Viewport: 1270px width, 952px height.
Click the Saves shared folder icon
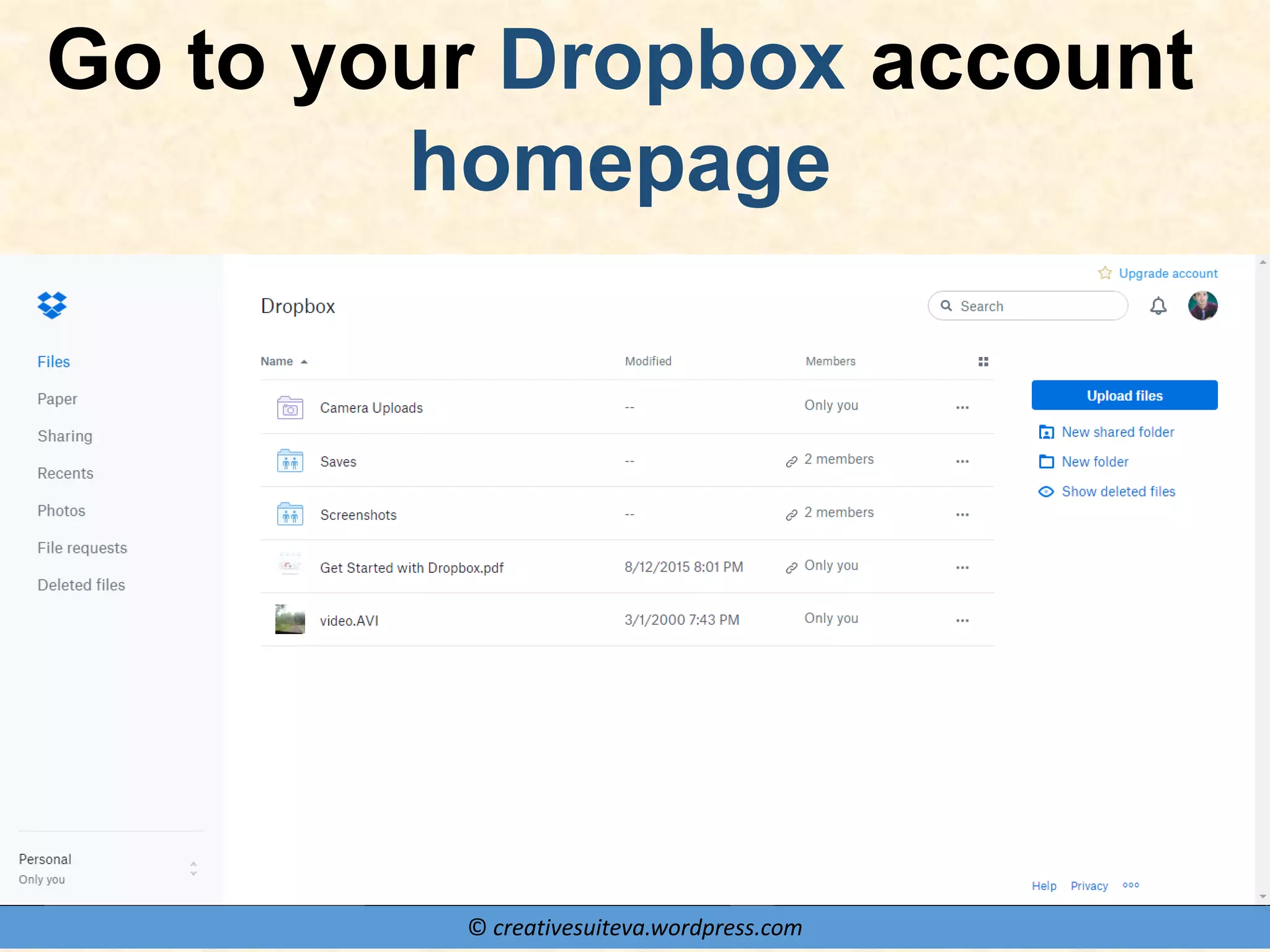(x=290, y=461)
